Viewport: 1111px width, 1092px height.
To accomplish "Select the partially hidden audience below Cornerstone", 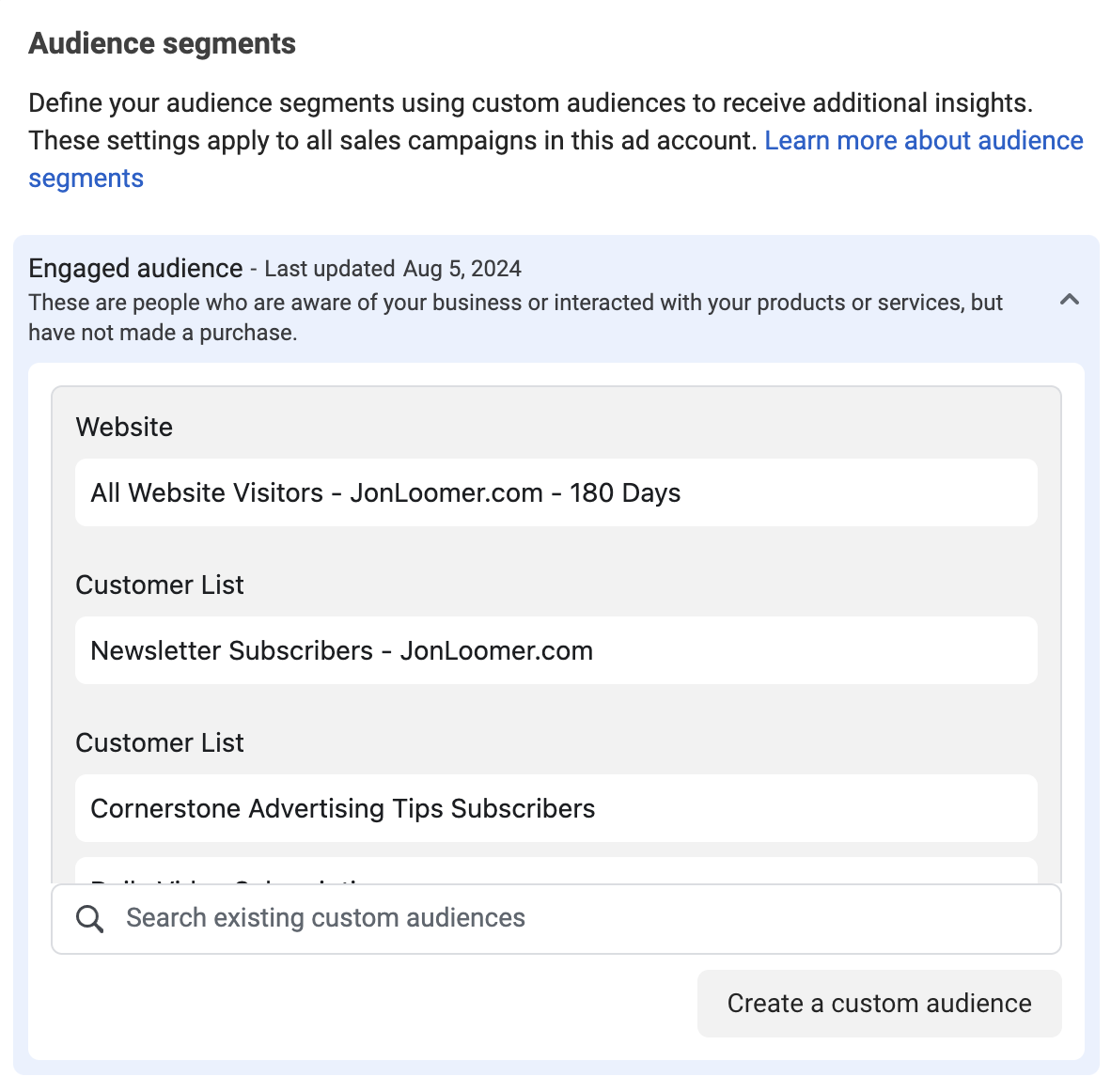I will pyautogui.click(x=556, y=871).
